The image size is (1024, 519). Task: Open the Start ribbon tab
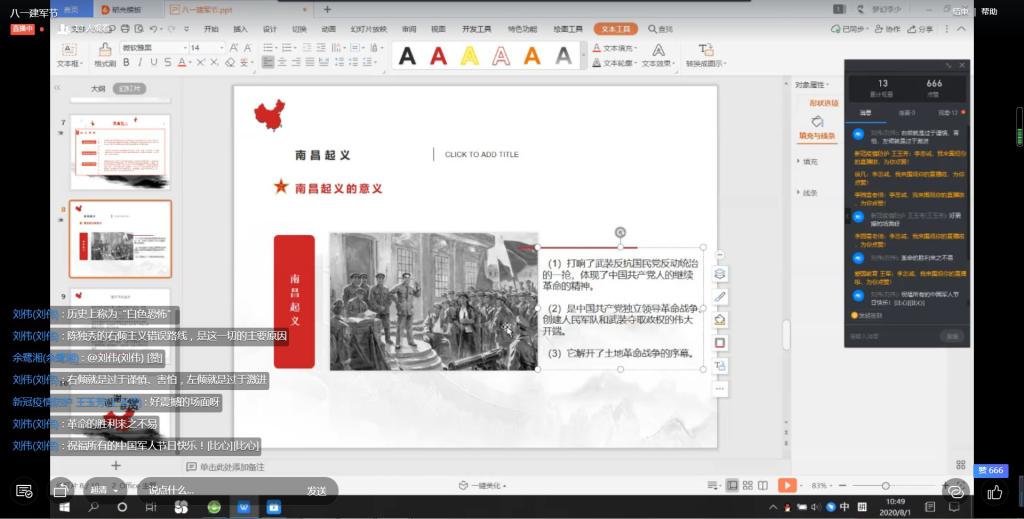(x=211, y=29)
